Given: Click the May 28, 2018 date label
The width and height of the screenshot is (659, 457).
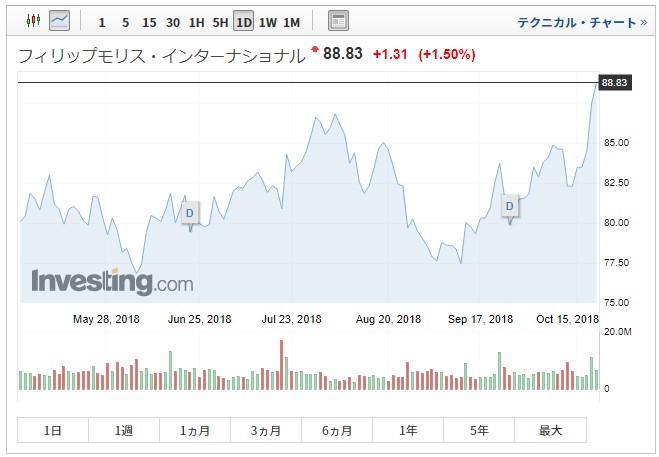Looking at the screenshot, I should tap(106, 319).
